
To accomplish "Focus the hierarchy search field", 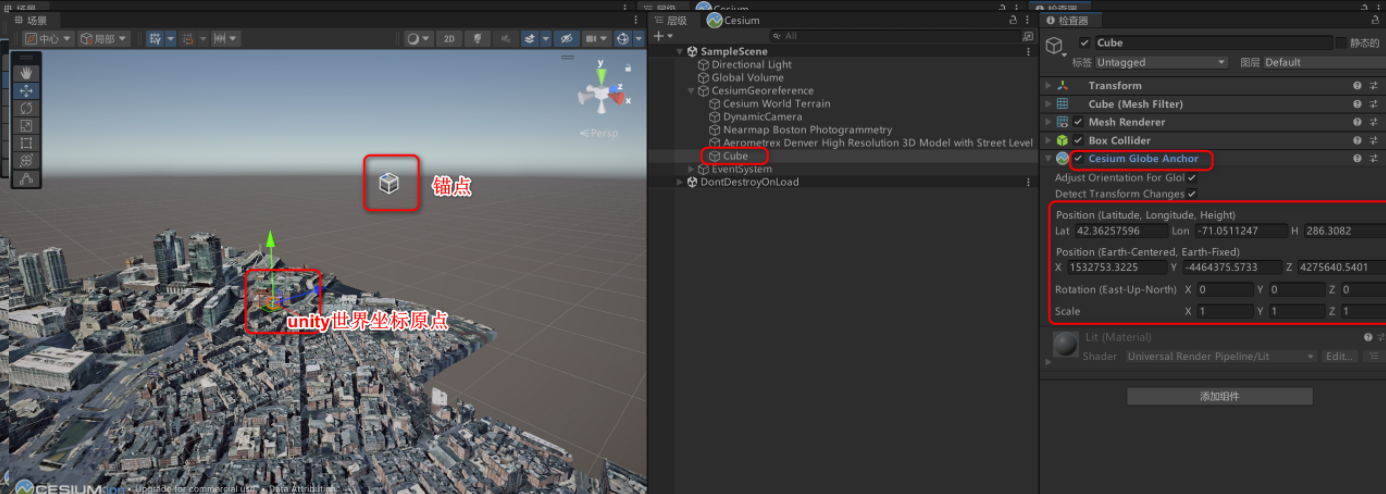I will click(895, 36).
